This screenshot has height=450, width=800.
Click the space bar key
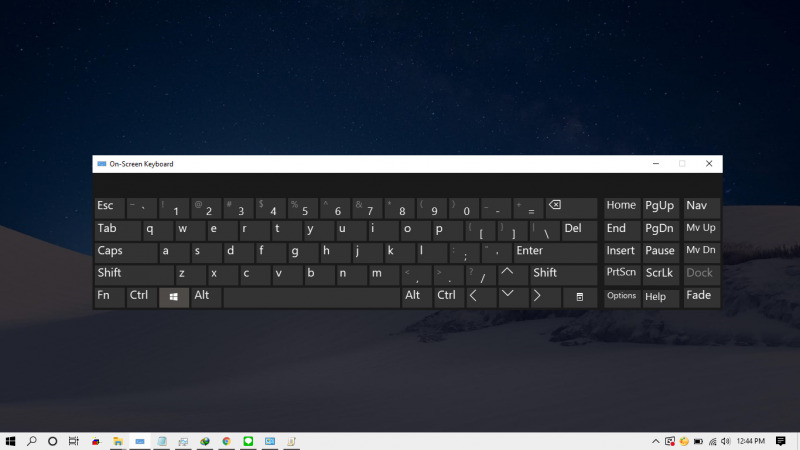(311, 297)
